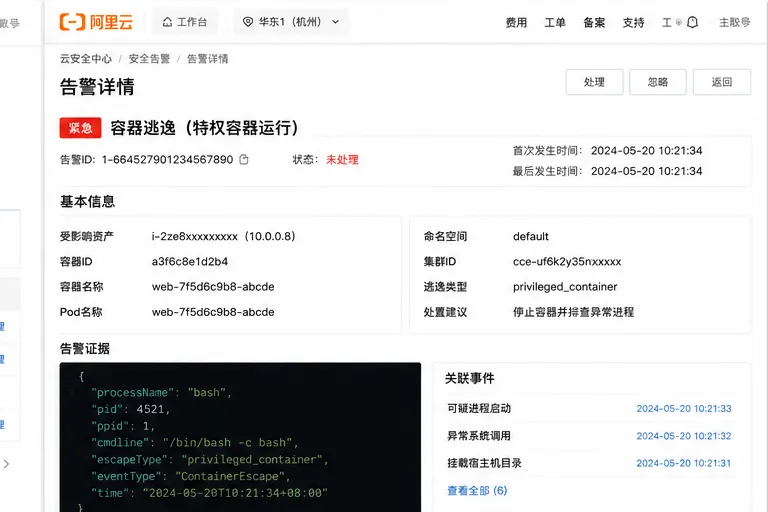Open 工单 in the top menu

(x=555, y=23)
